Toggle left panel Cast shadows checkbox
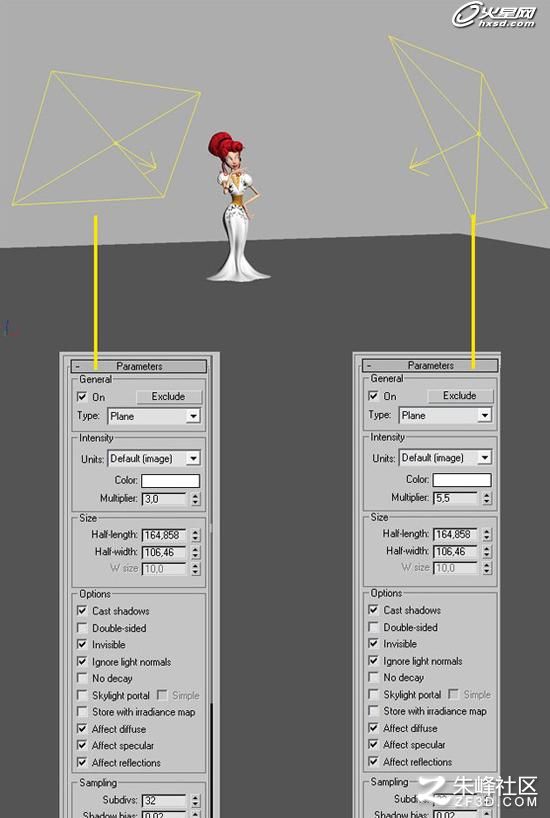Viewport: 550px width, 818px height. (82, 610)
